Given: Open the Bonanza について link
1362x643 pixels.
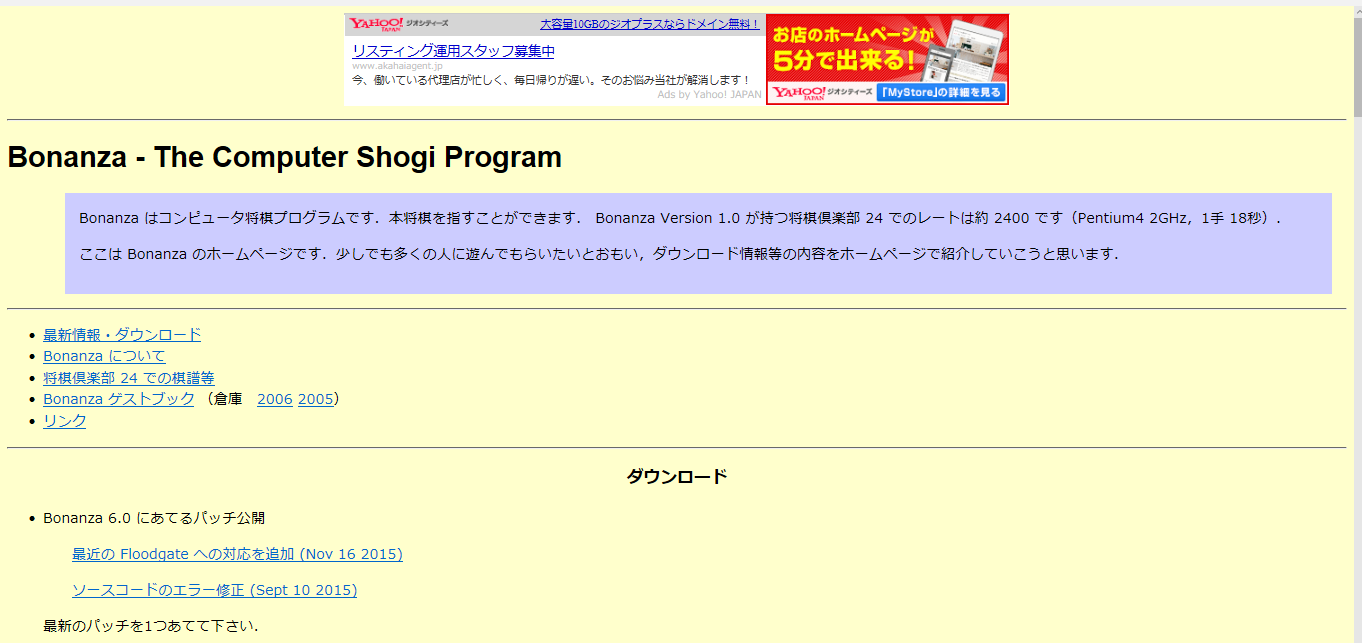Looking at the screenshot, I should click(x=104, y=356).
